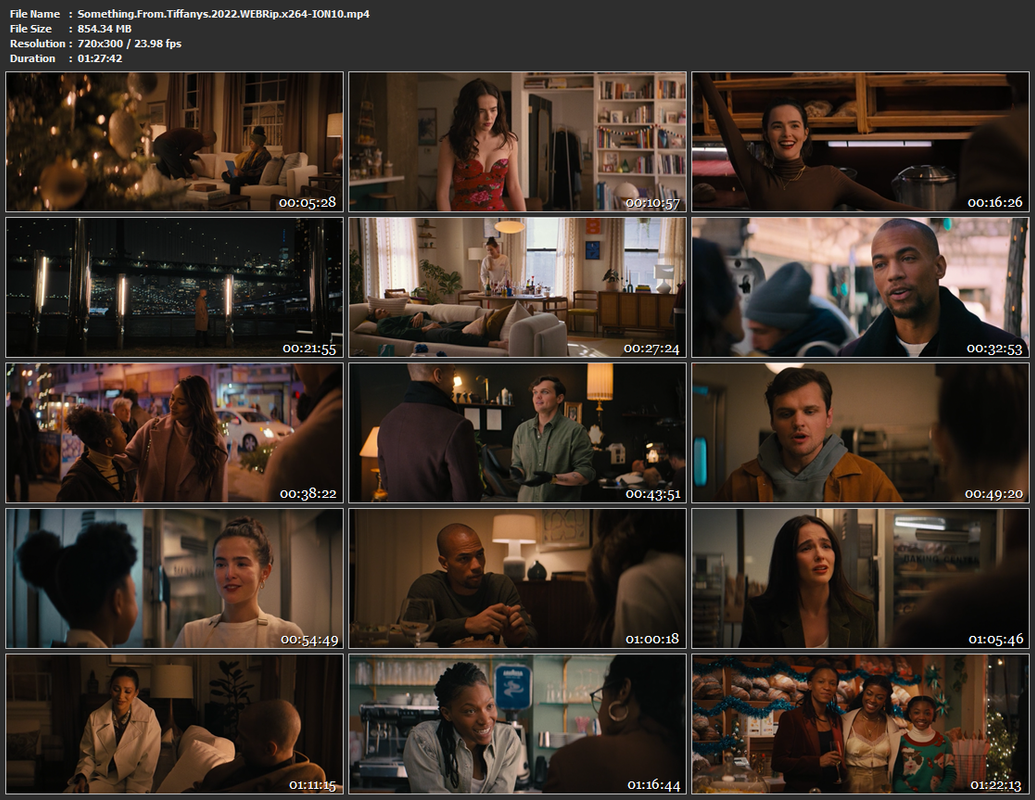Screen dimensions: 1035x800
Task: Open the thumbnail timestamped 01:11:15
Action: (x=174, y=723)
